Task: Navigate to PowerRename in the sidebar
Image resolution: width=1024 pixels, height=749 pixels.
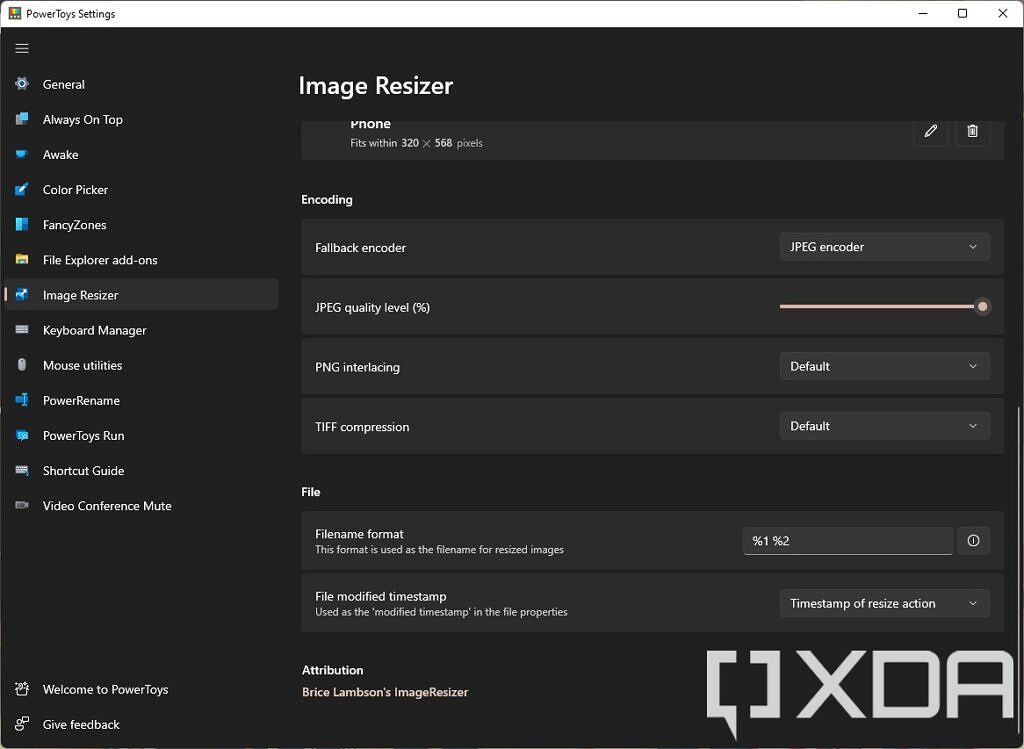Action: (x=21, y=400)
